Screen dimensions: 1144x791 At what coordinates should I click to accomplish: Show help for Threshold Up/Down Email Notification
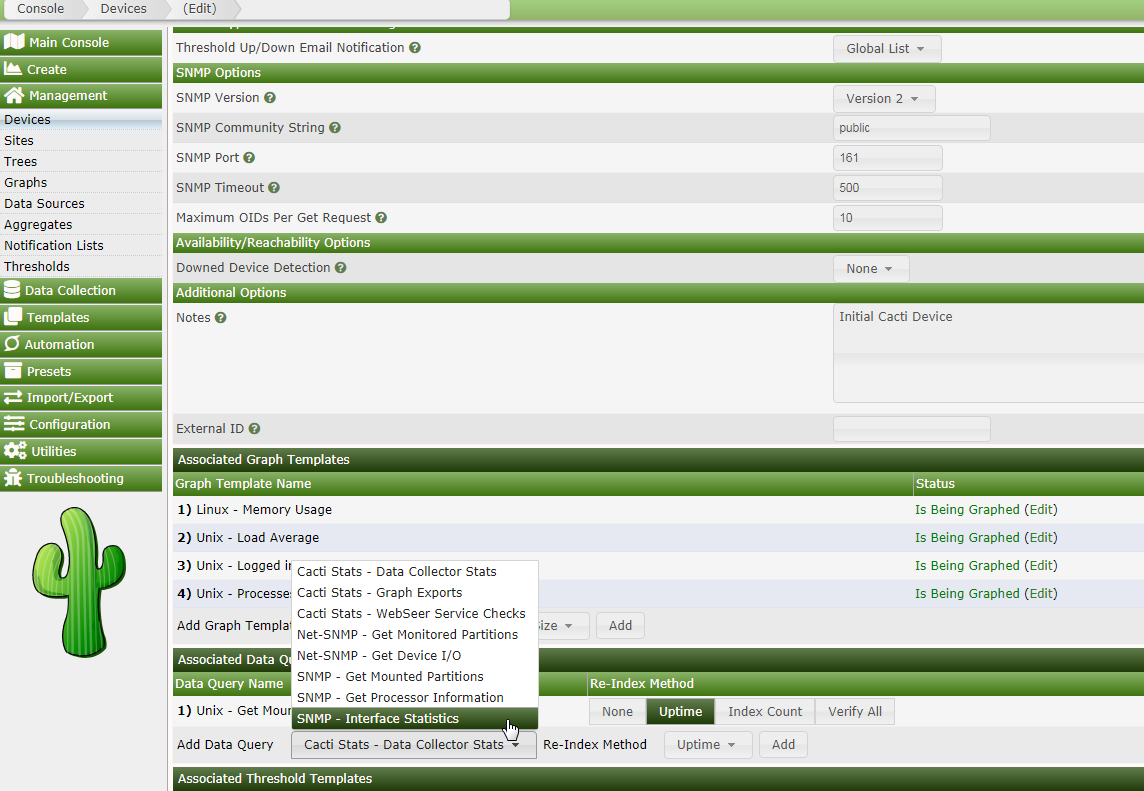point(414,47)
